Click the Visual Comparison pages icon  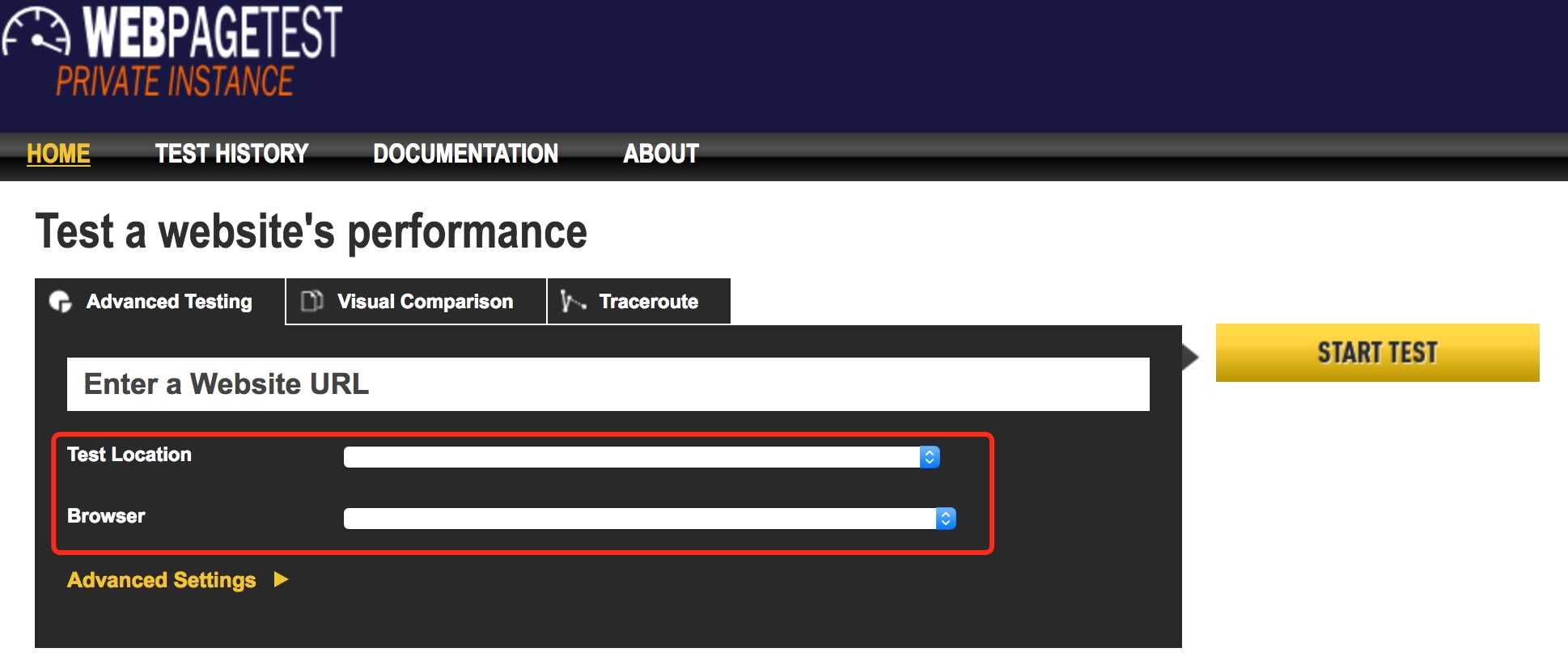pos(311,301)
